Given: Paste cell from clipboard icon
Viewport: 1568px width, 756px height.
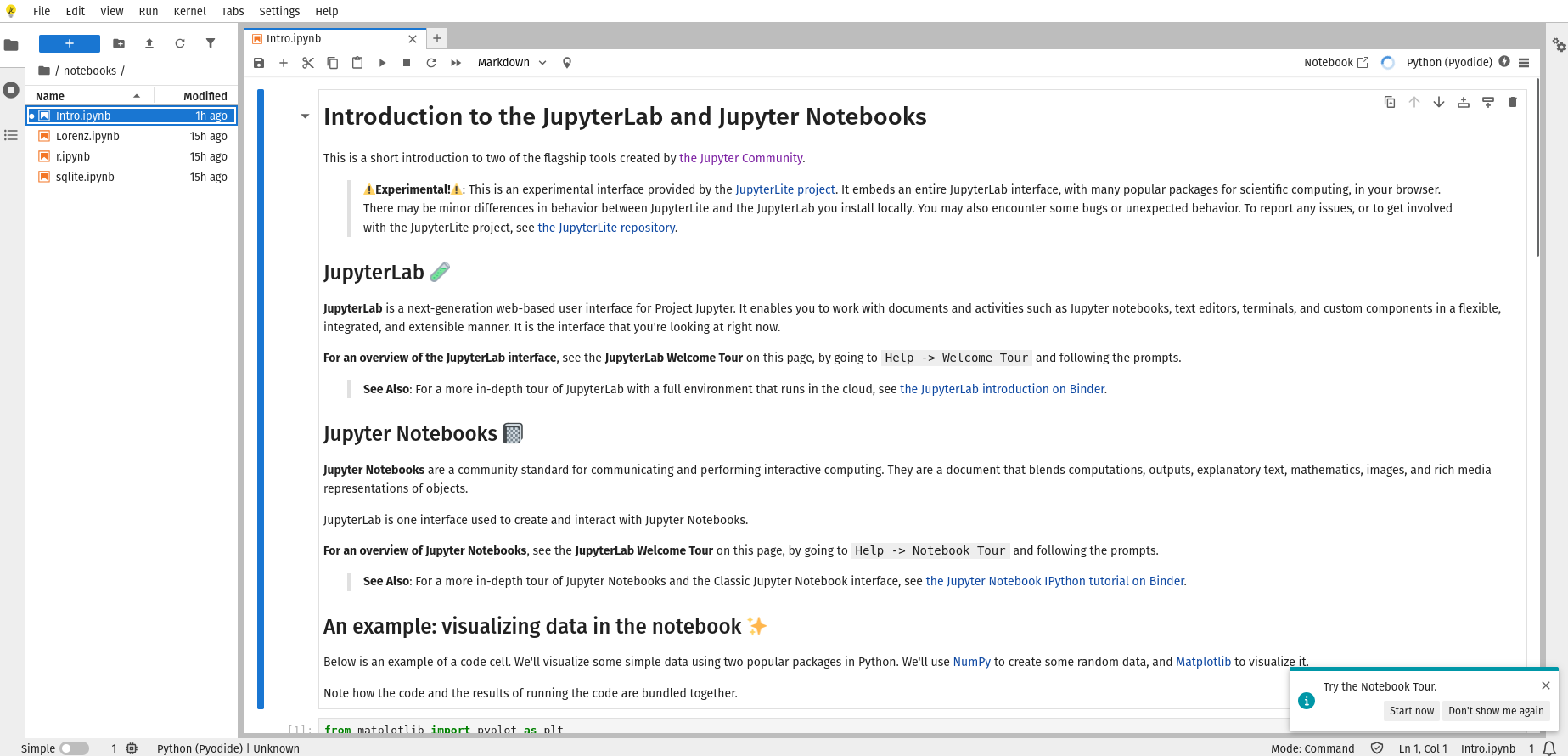Looking at the screenshot, I should click(357, 63).
